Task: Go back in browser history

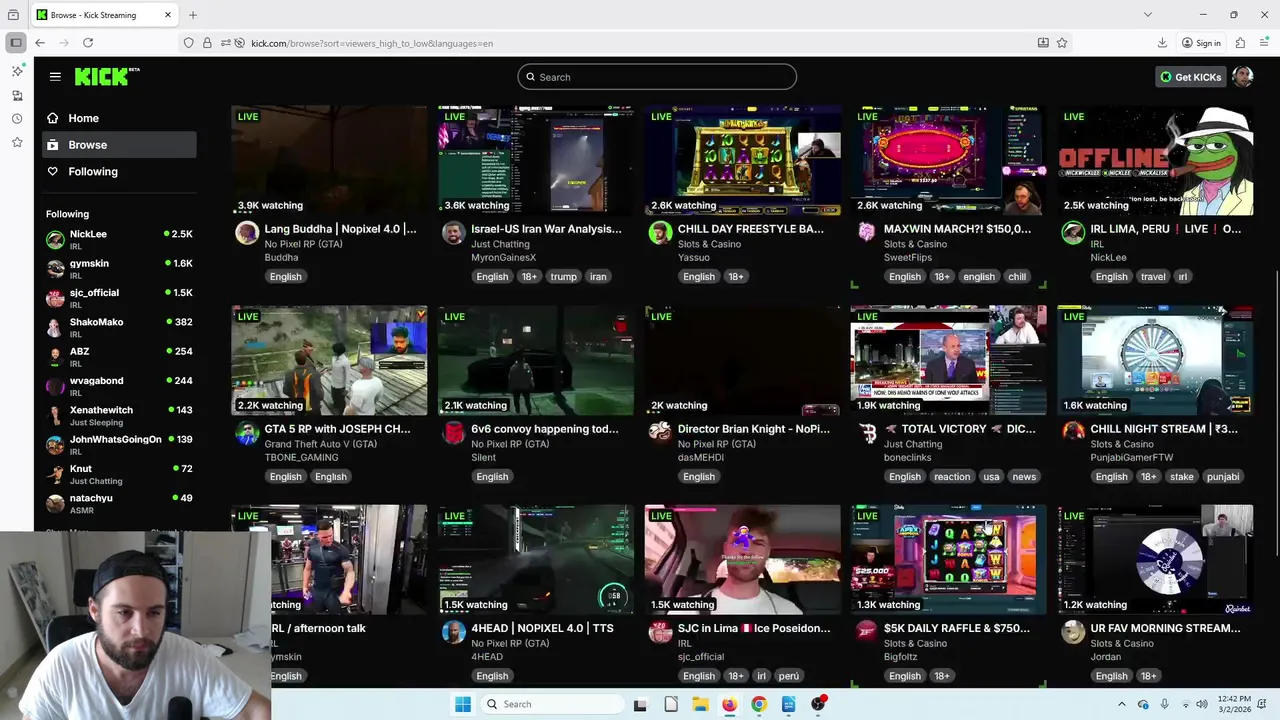Action: pos(40,43)
